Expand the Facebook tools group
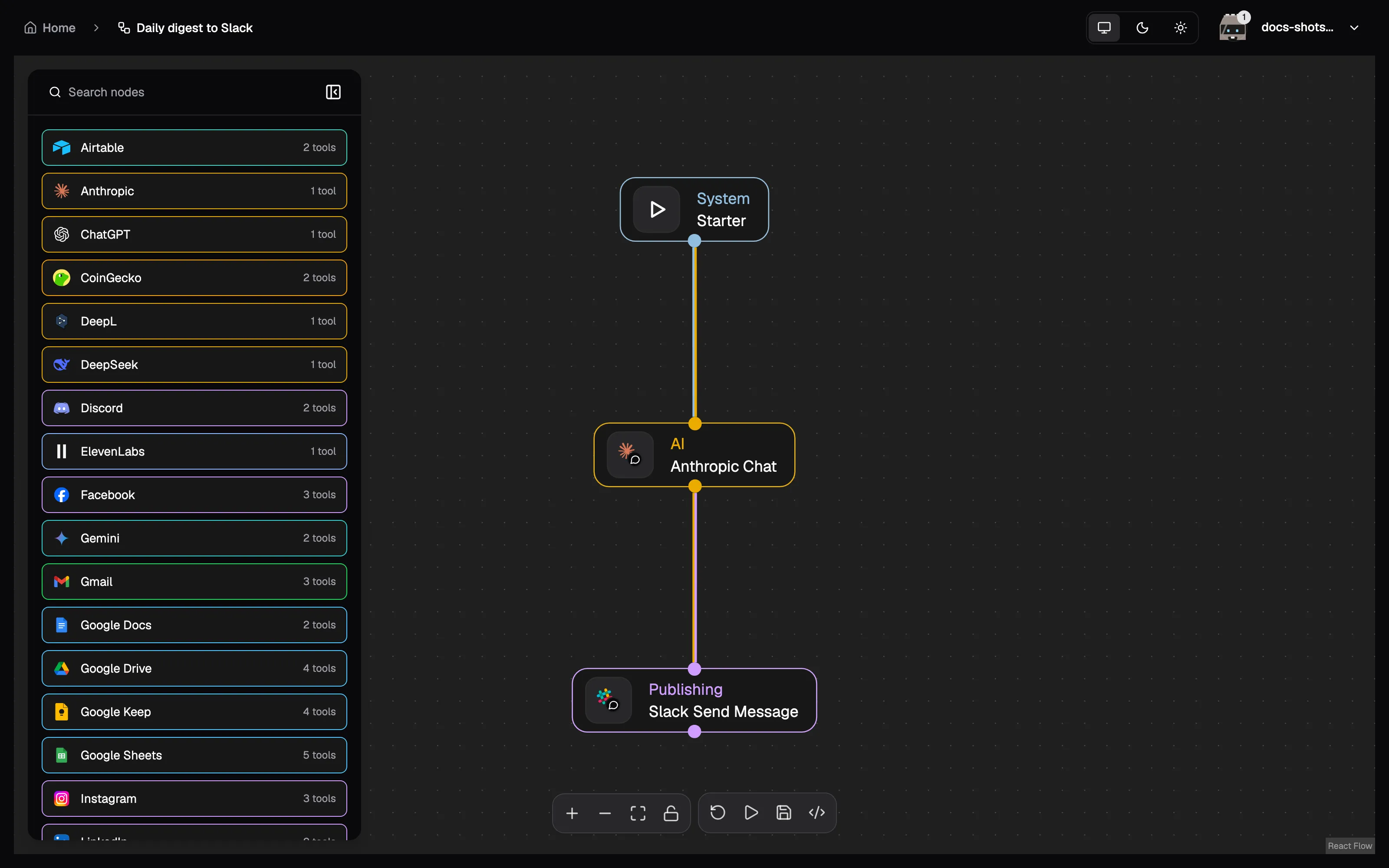Screen dimensions: 1389x868 [194, 495]
